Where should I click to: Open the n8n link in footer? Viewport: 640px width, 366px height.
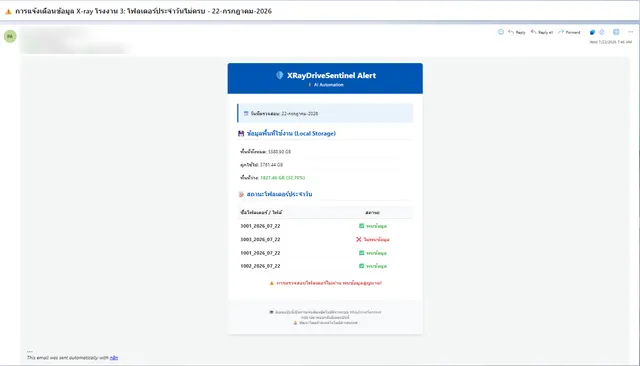coord(114,358)
